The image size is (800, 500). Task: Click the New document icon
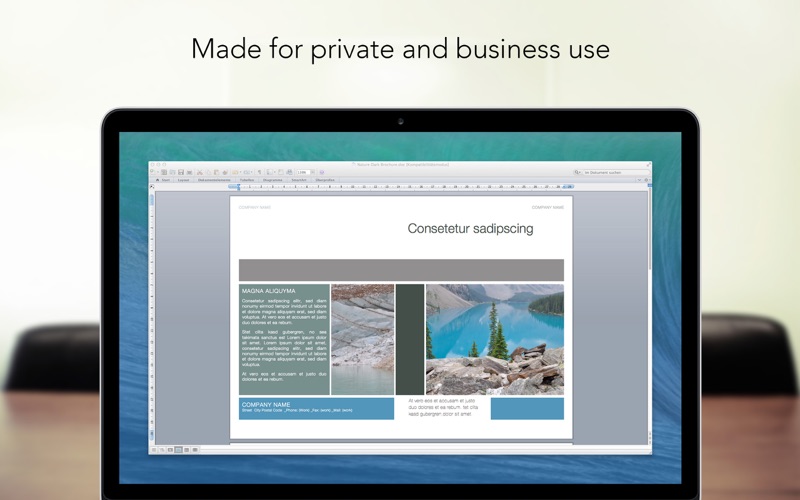[152, 171]
